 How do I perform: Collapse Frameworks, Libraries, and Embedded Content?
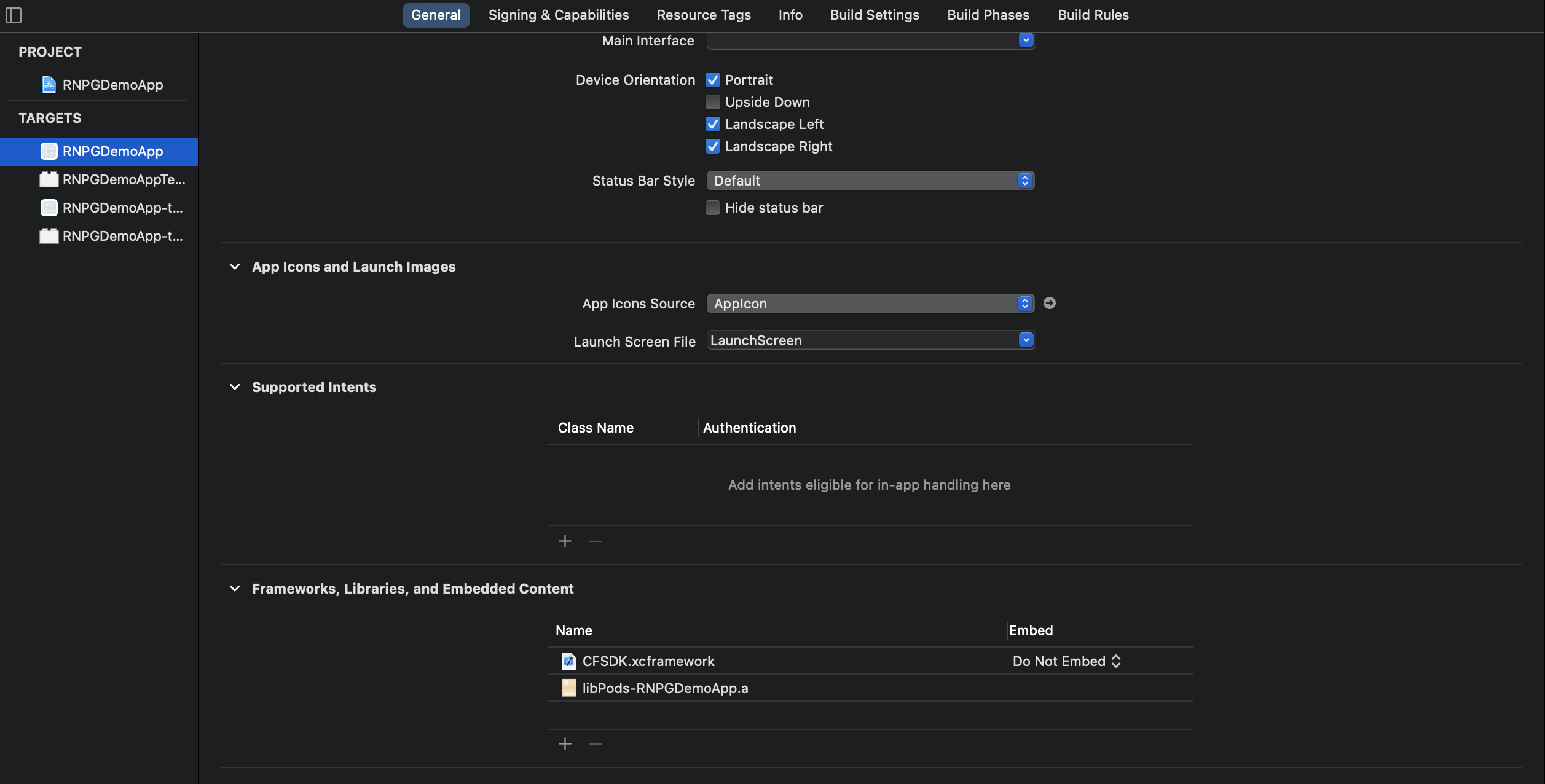tap(234, 589)
